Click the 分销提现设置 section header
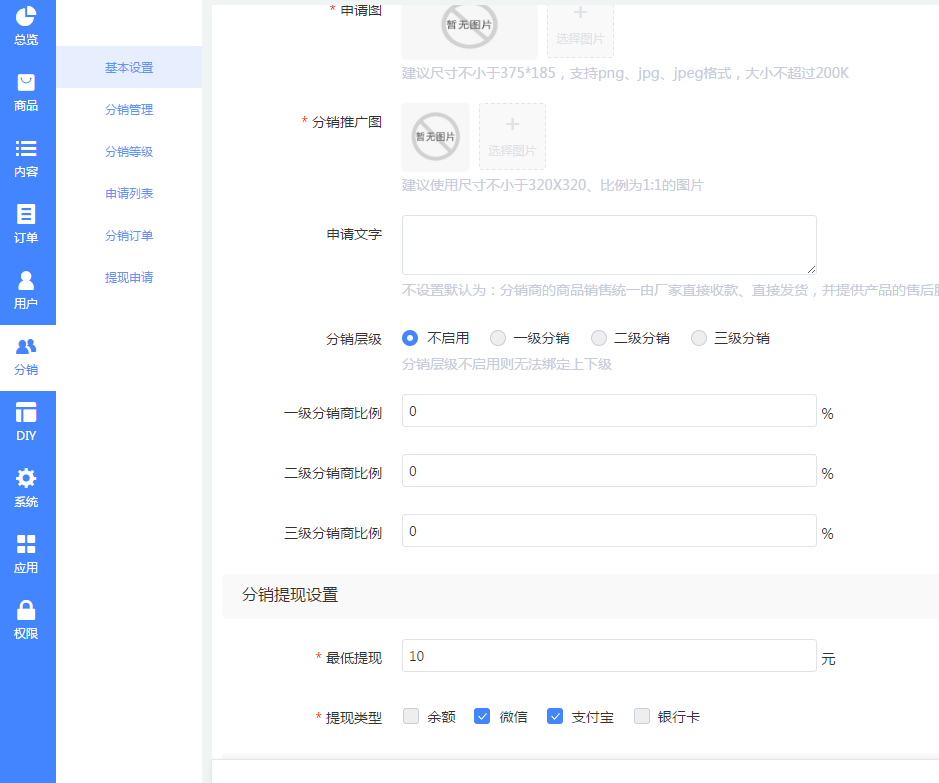 pyautogui.click(x=580, y=596)
